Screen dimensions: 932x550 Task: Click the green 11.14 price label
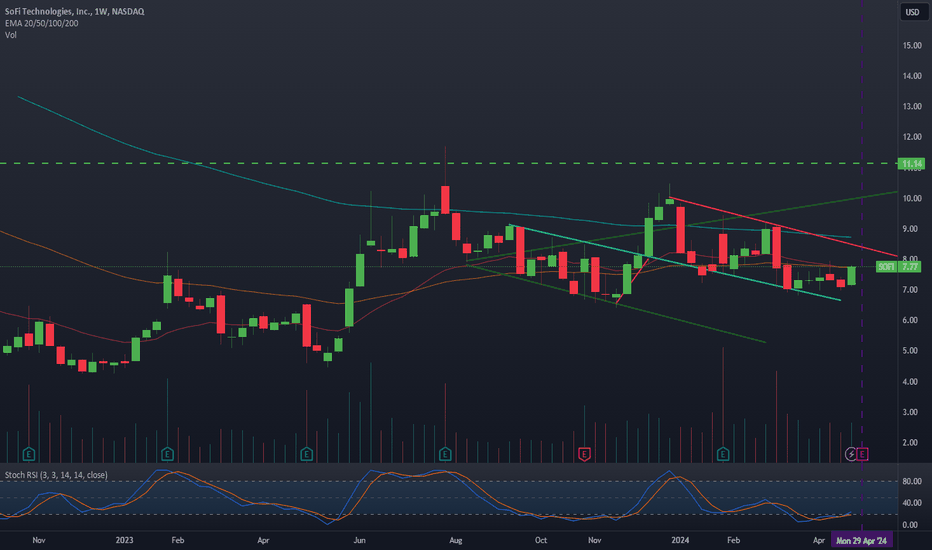pos(911,164)
